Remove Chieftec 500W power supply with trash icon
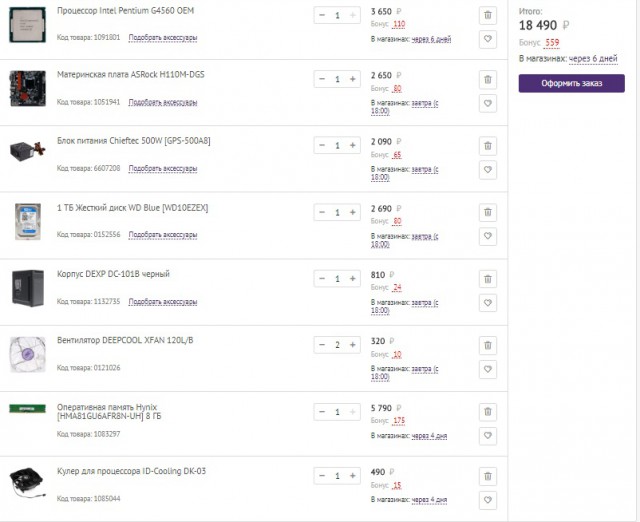The width and height of the screenshot is (640, 522). click(x=488, y=146)
